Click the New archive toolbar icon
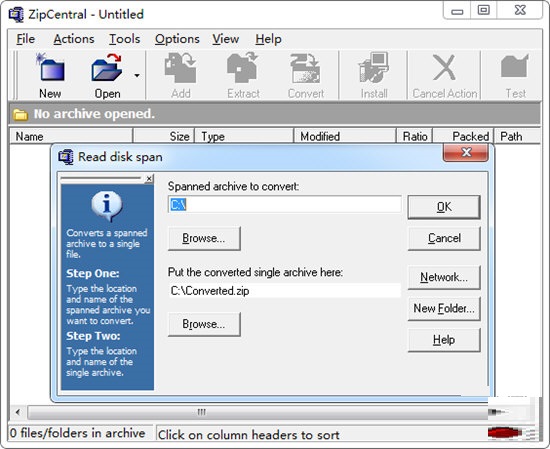This screenshot has width=550, height=449. [x=50, y=67]
